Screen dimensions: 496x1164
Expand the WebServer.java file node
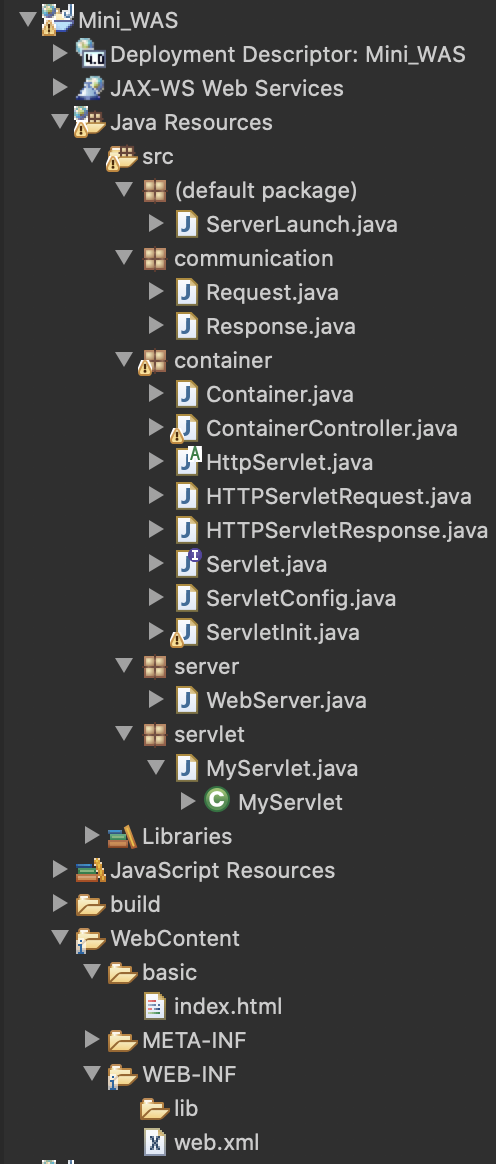click(x=156, y=699)
